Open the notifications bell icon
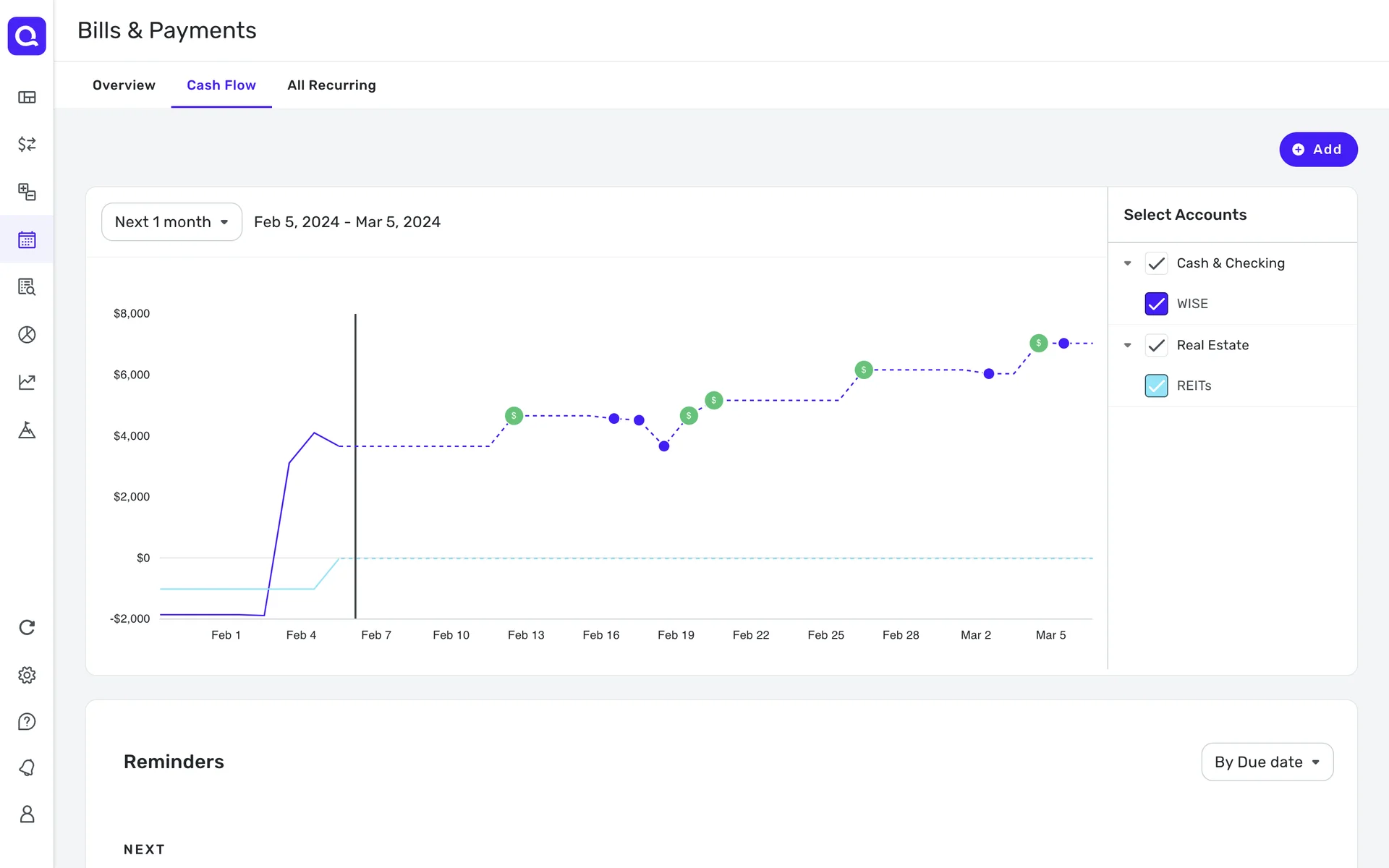The width and height of the screenshot is (1389, 868). [27, 767]
